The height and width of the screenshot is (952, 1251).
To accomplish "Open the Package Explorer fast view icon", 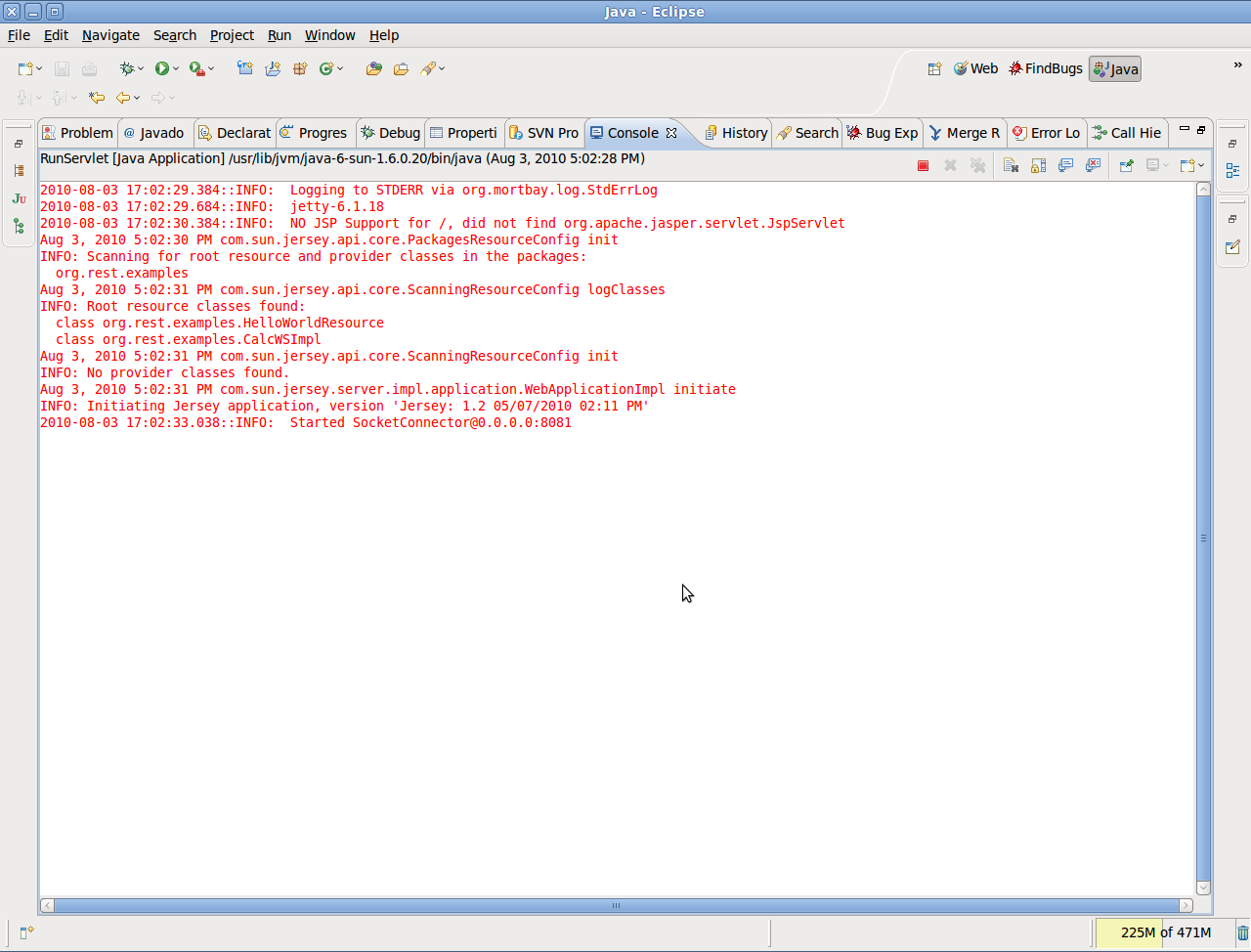I will tap(19, 171).
